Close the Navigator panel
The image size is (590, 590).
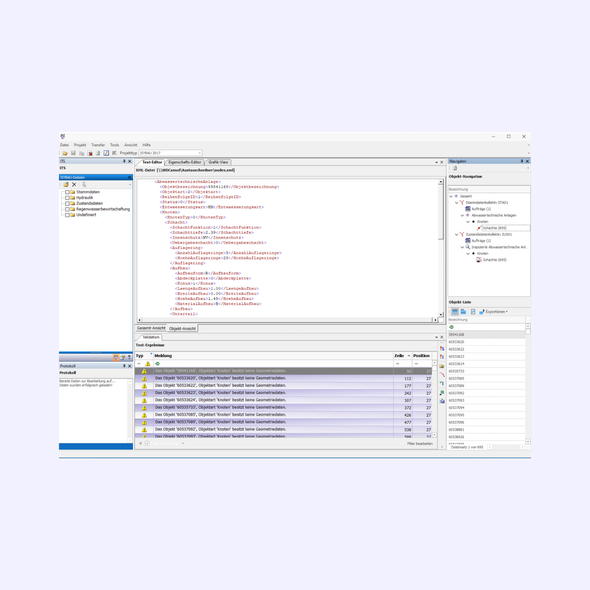(x=527, y=161)
